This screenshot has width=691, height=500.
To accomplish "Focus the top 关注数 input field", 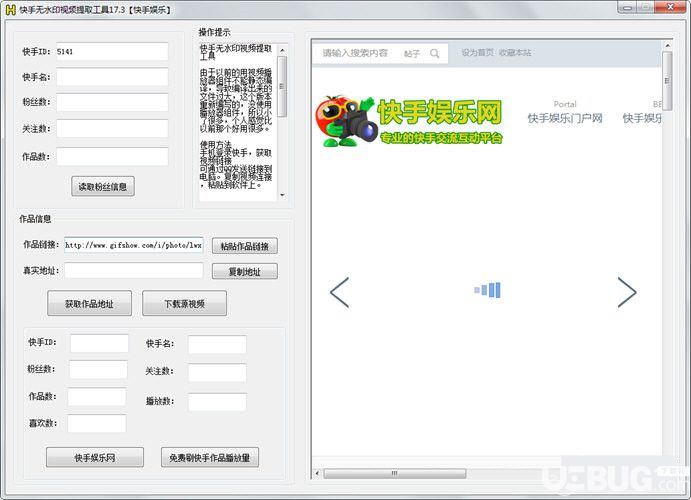I will (x=112, y=129).
